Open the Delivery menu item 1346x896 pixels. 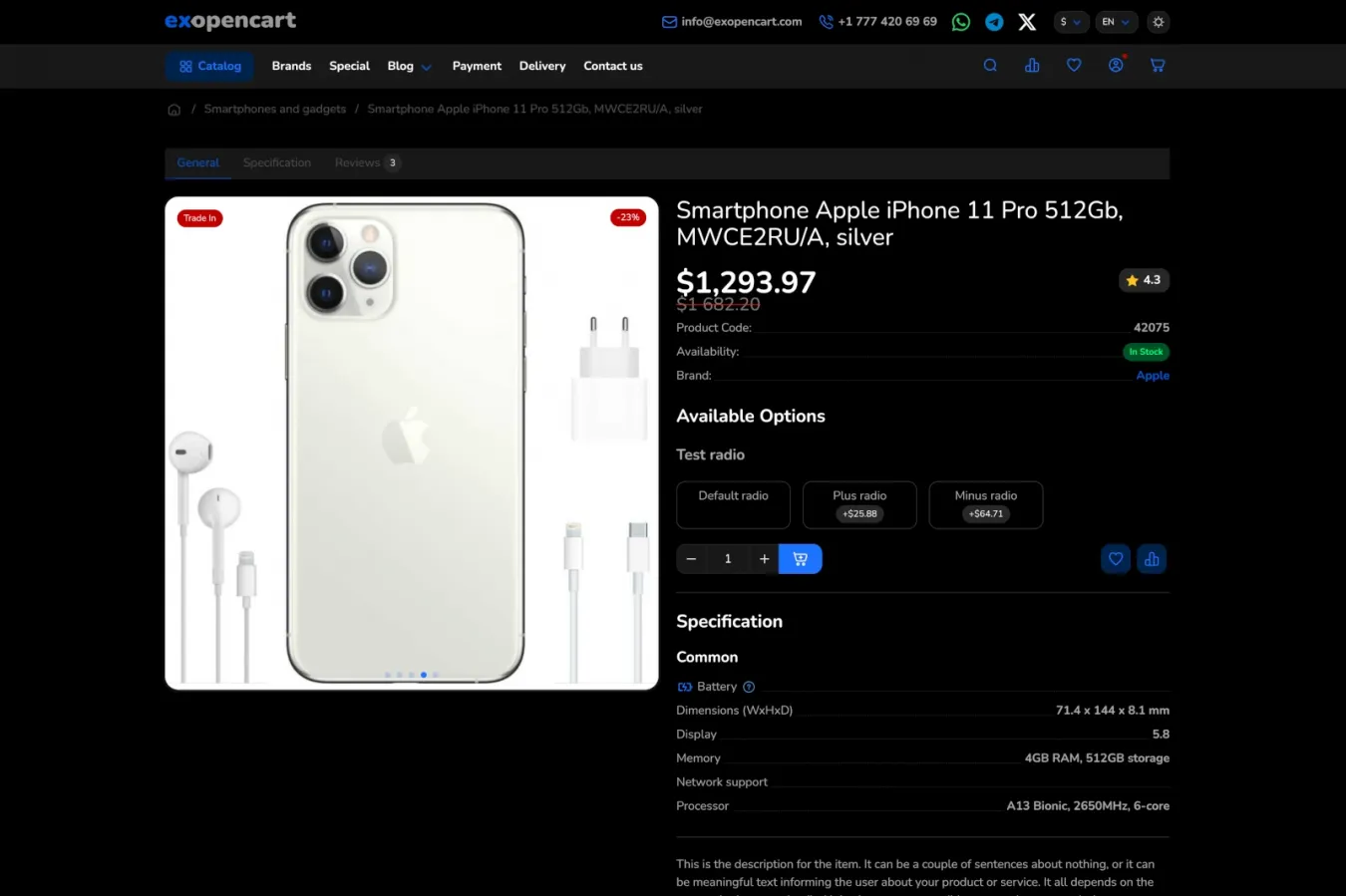542,66
